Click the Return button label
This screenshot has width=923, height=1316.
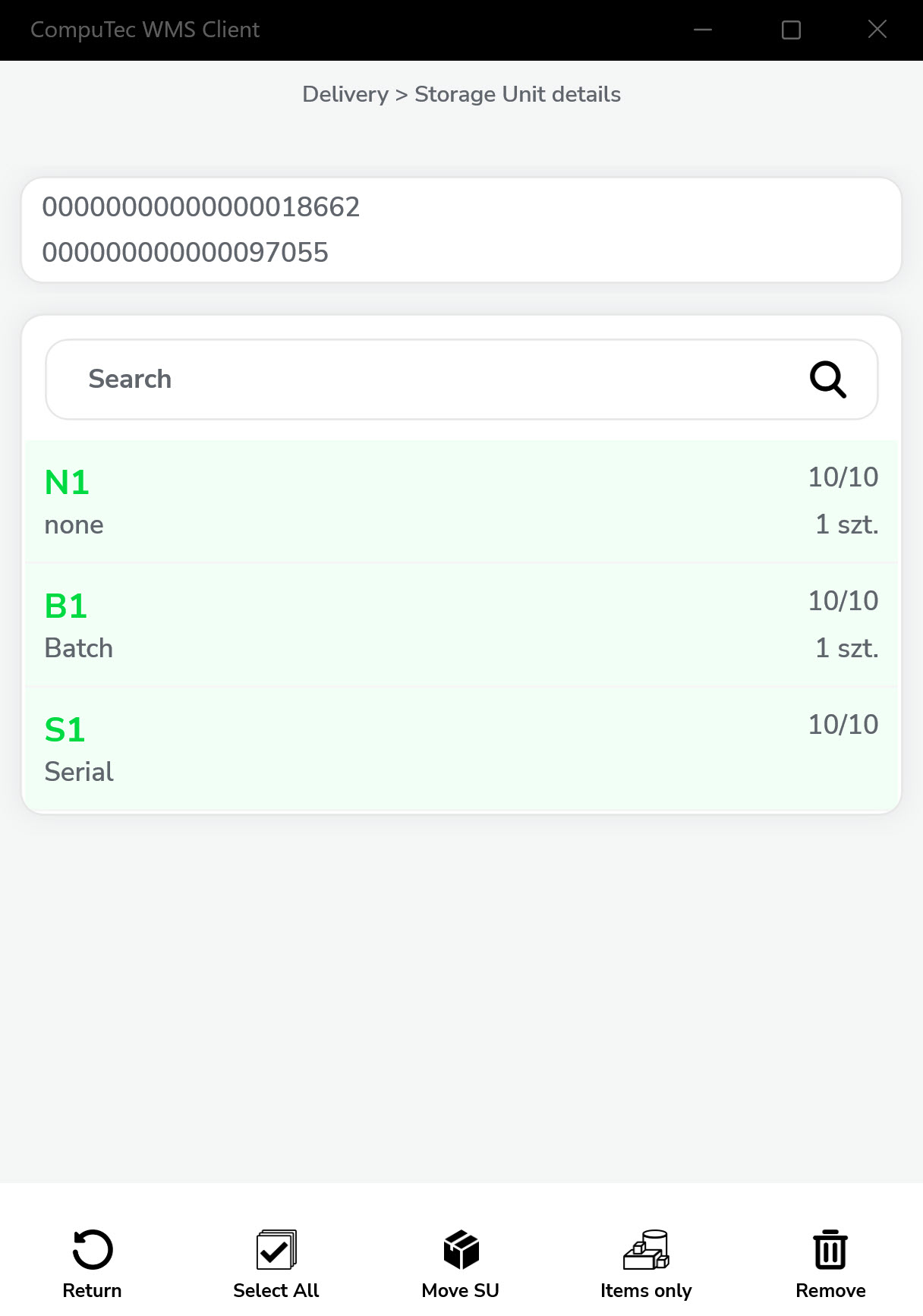92,1290
